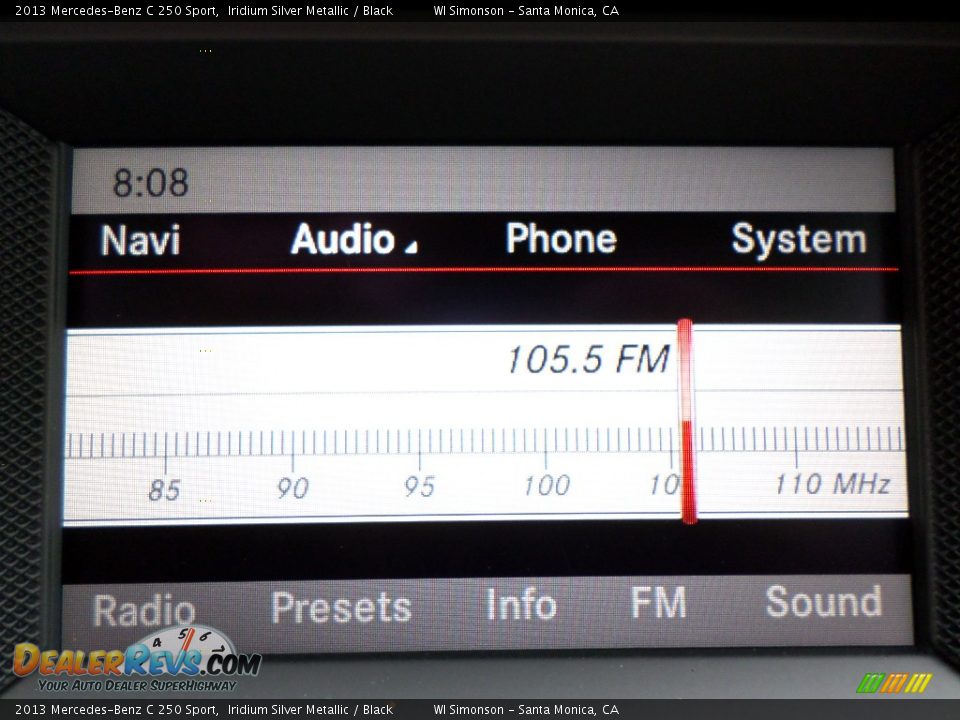The image size is (960, 720).
Task: Tune to the 85 mark on dial
Action: [x=165, y=489]
